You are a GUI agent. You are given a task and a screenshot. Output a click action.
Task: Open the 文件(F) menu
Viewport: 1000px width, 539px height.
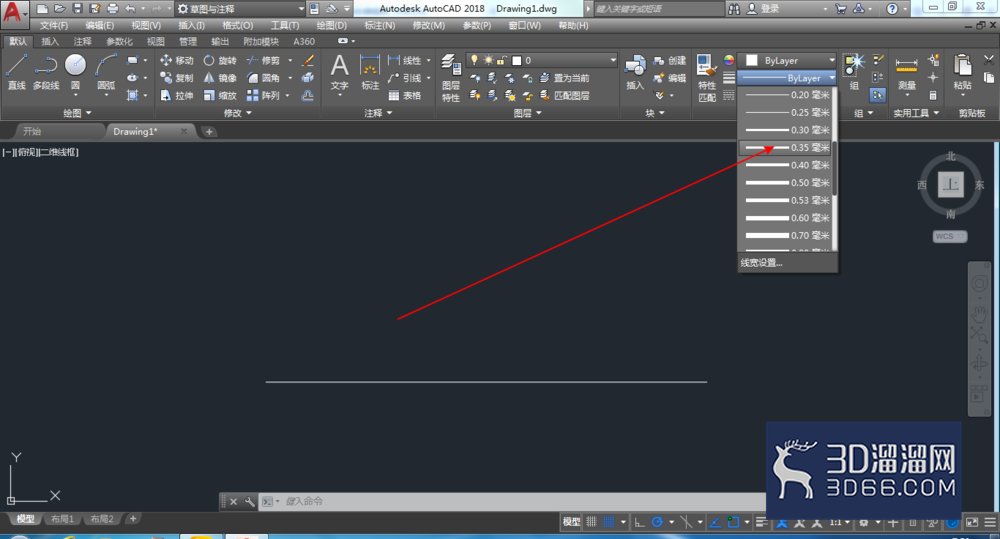pyautogui.click(x=54, y=26)
